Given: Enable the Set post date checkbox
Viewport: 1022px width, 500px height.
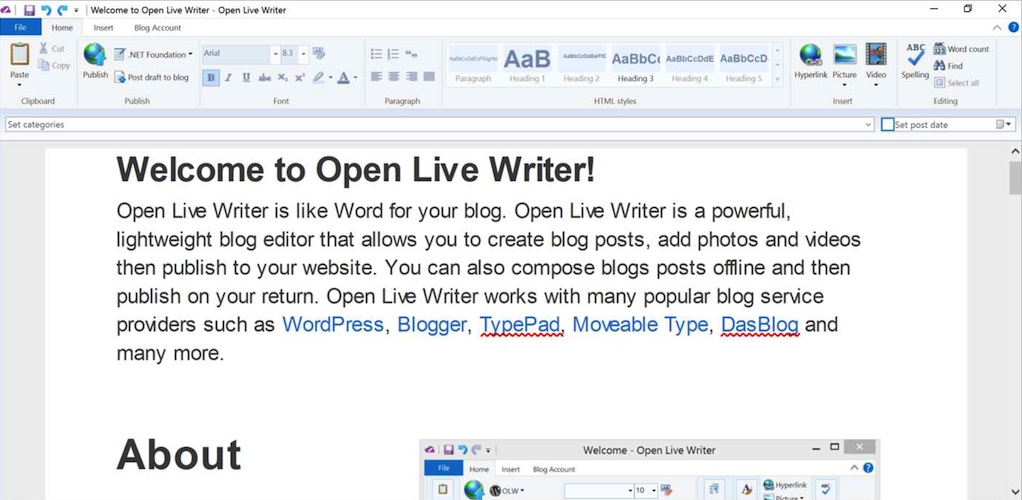Looking at the screenshot, I should click(x=887, y=125).
